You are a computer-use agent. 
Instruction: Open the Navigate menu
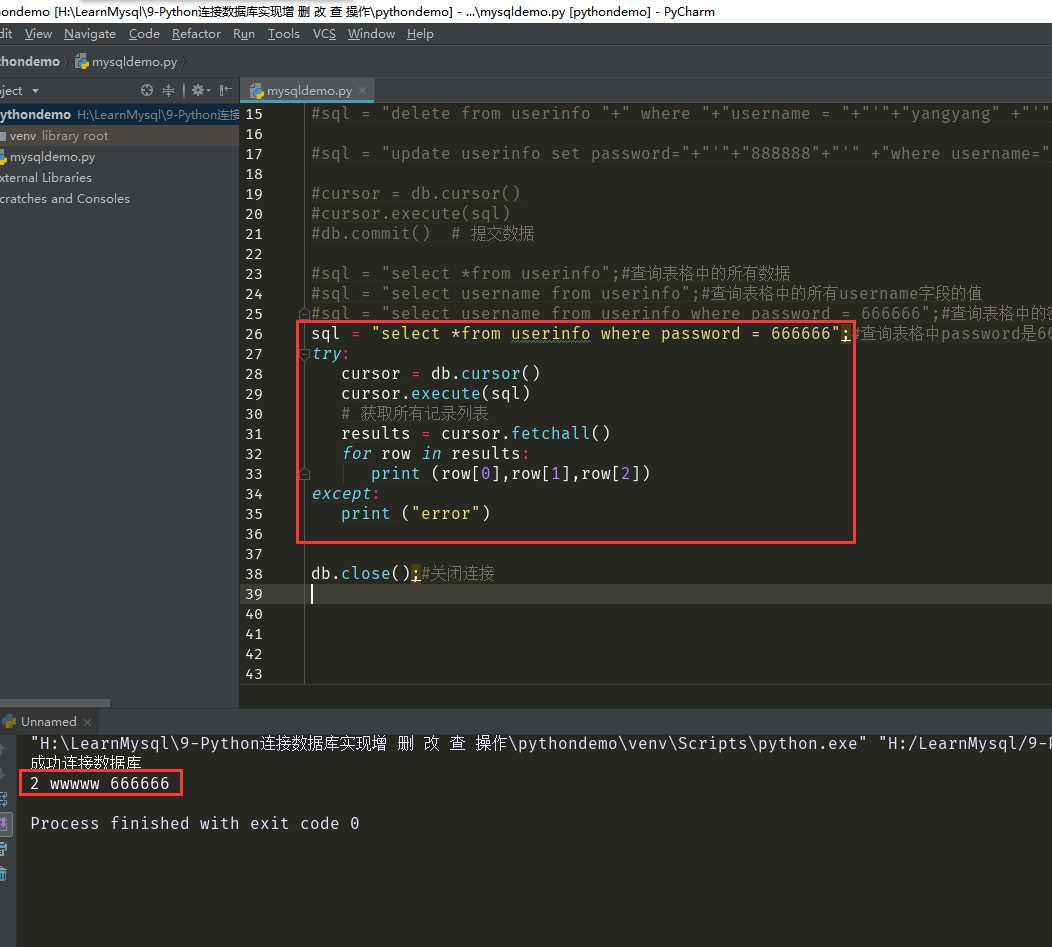(x=90, y=34)
